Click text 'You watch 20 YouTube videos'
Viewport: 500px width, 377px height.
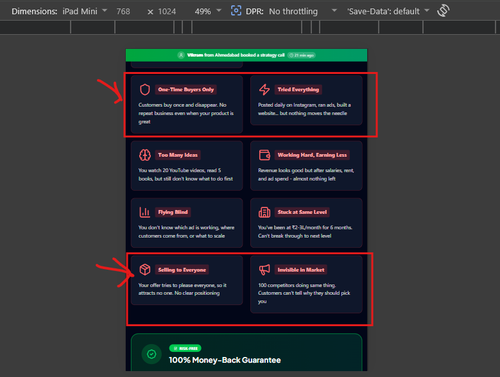click(x=172, y=170)
